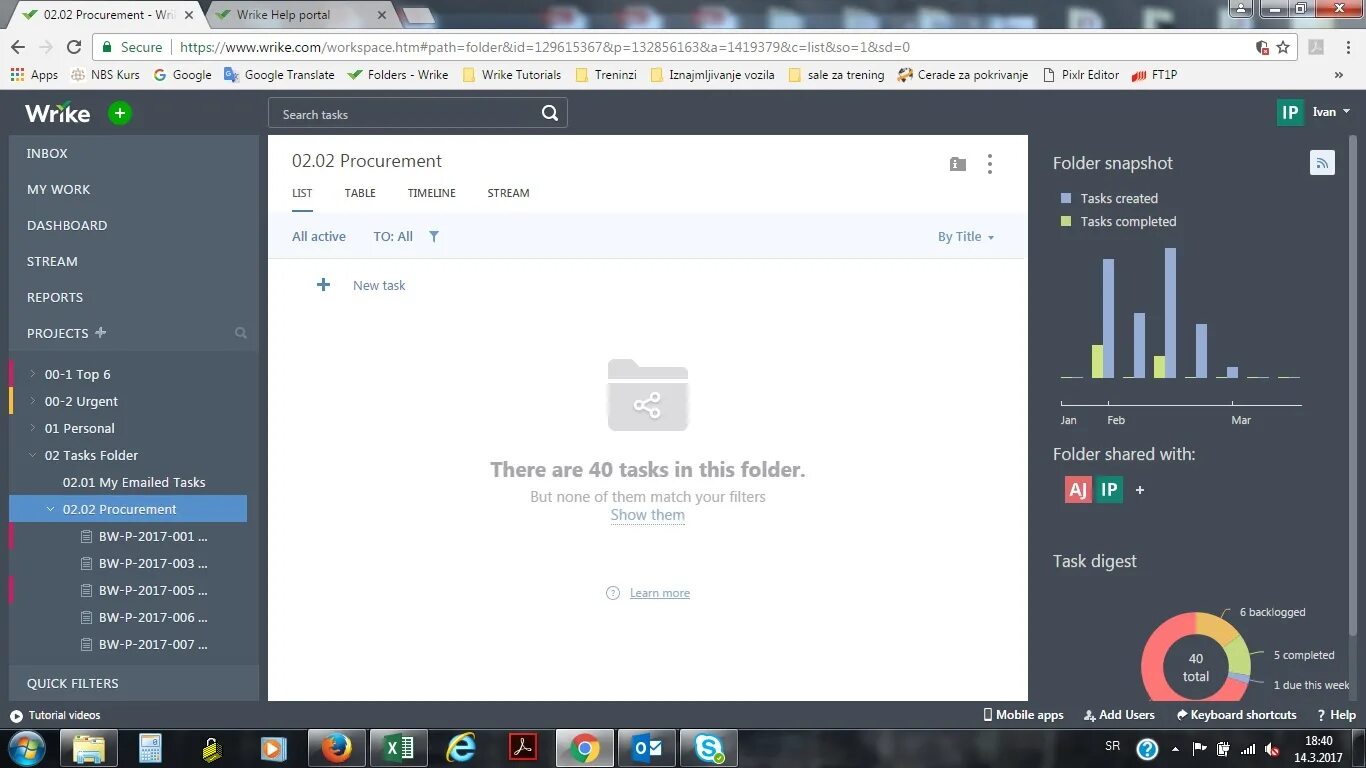Click the Wrike logo

point(57,113)
